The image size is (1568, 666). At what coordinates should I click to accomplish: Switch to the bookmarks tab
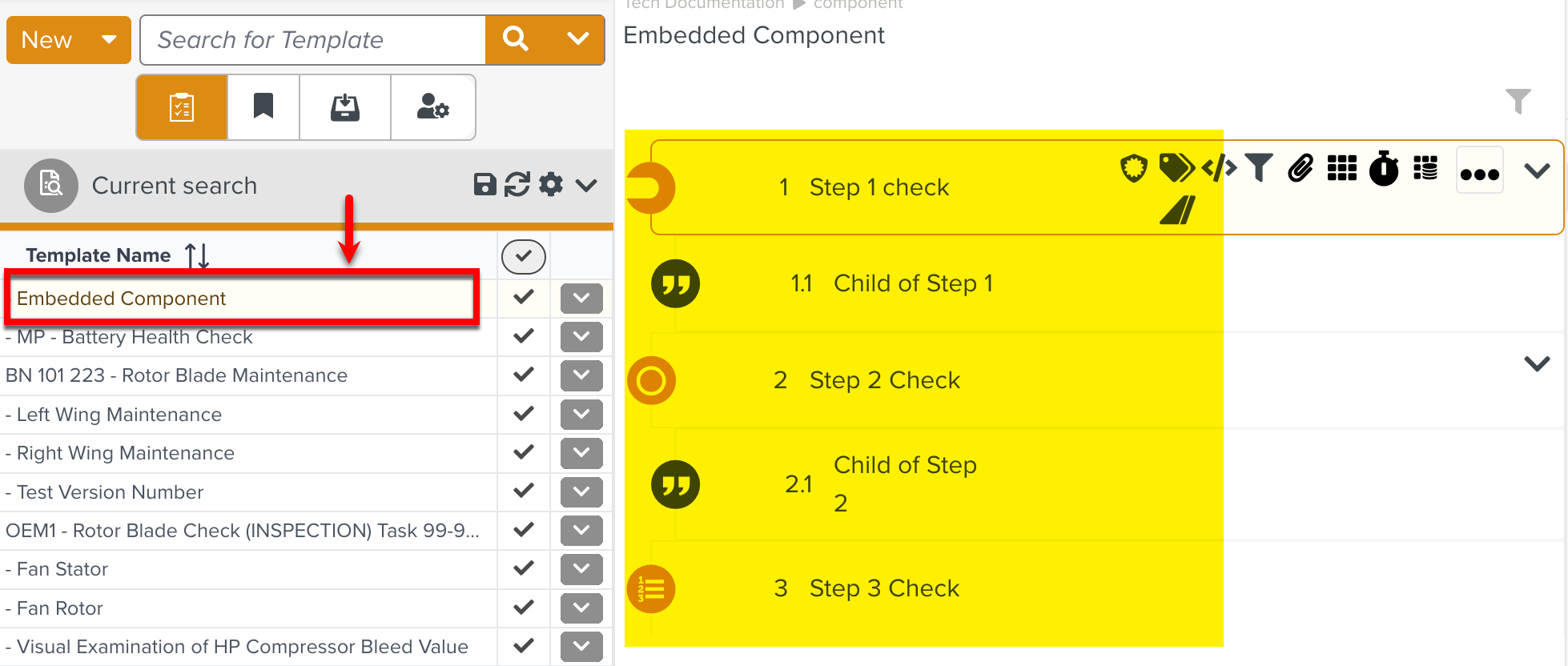click(x=263, y=106)
